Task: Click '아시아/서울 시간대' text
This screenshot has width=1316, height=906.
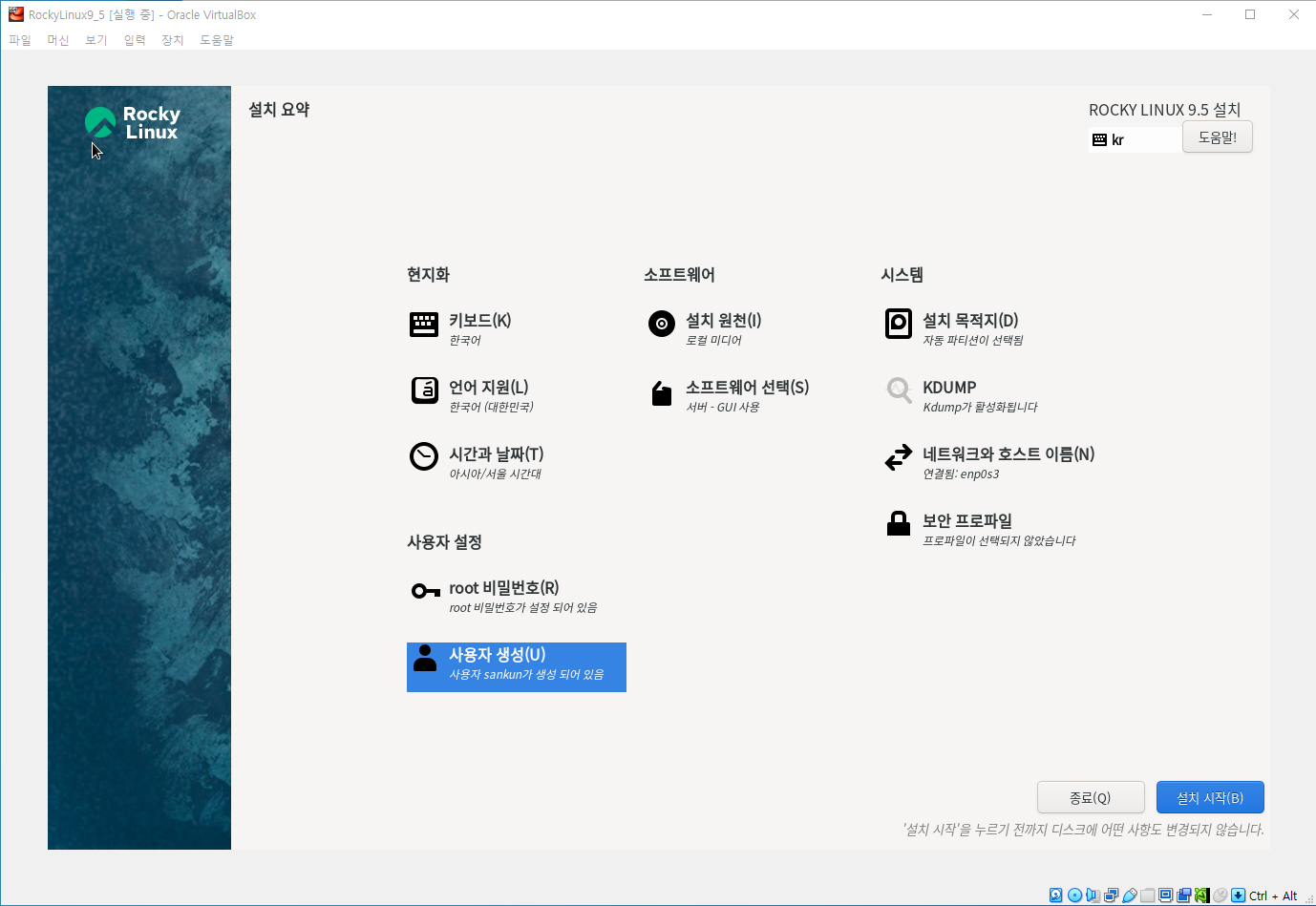Action: (x=496, y=474)
